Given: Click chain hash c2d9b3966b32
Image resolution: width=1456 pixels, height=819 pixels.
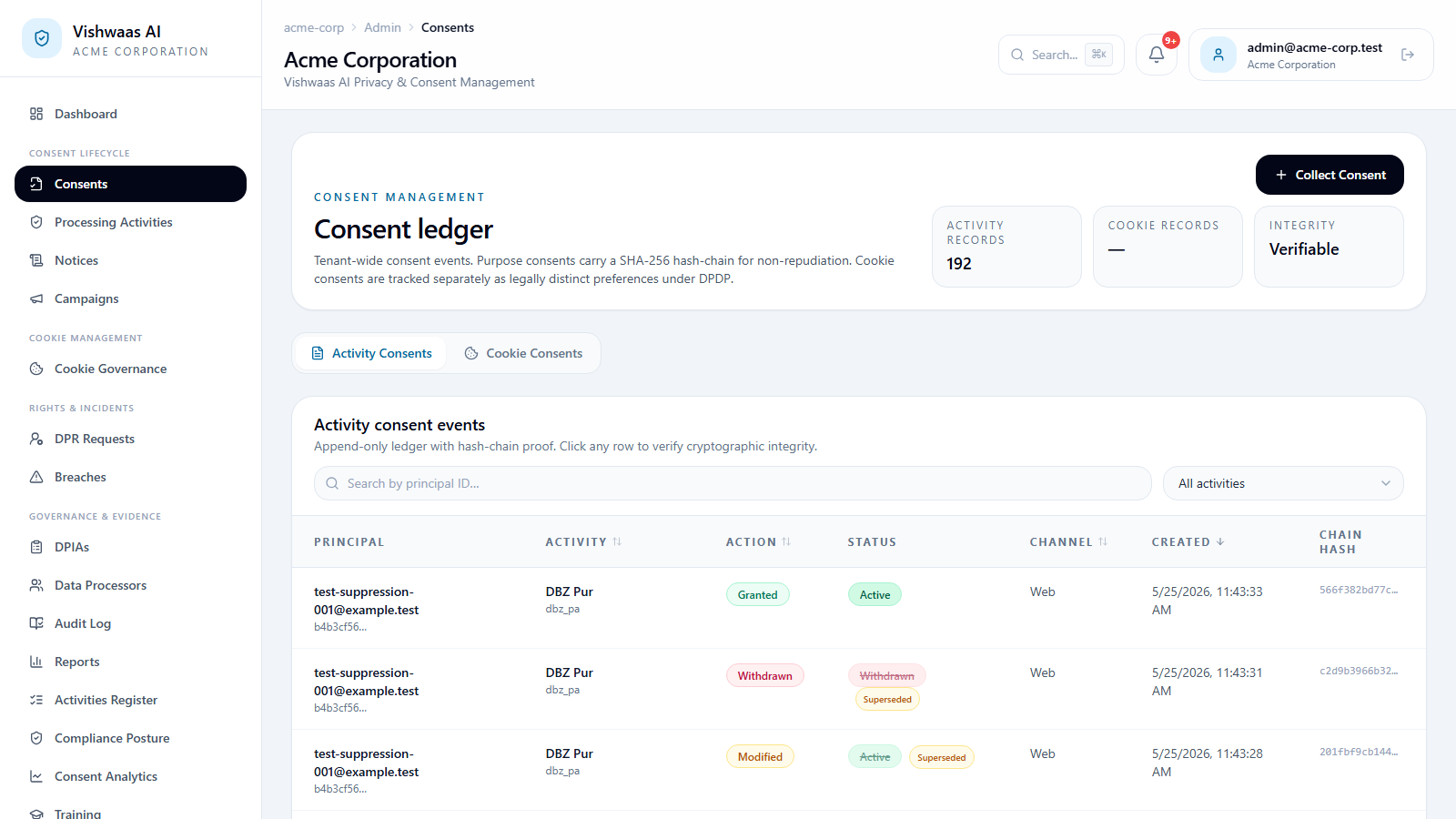Looking at the screenshot, I should (x=1359, y=671).
